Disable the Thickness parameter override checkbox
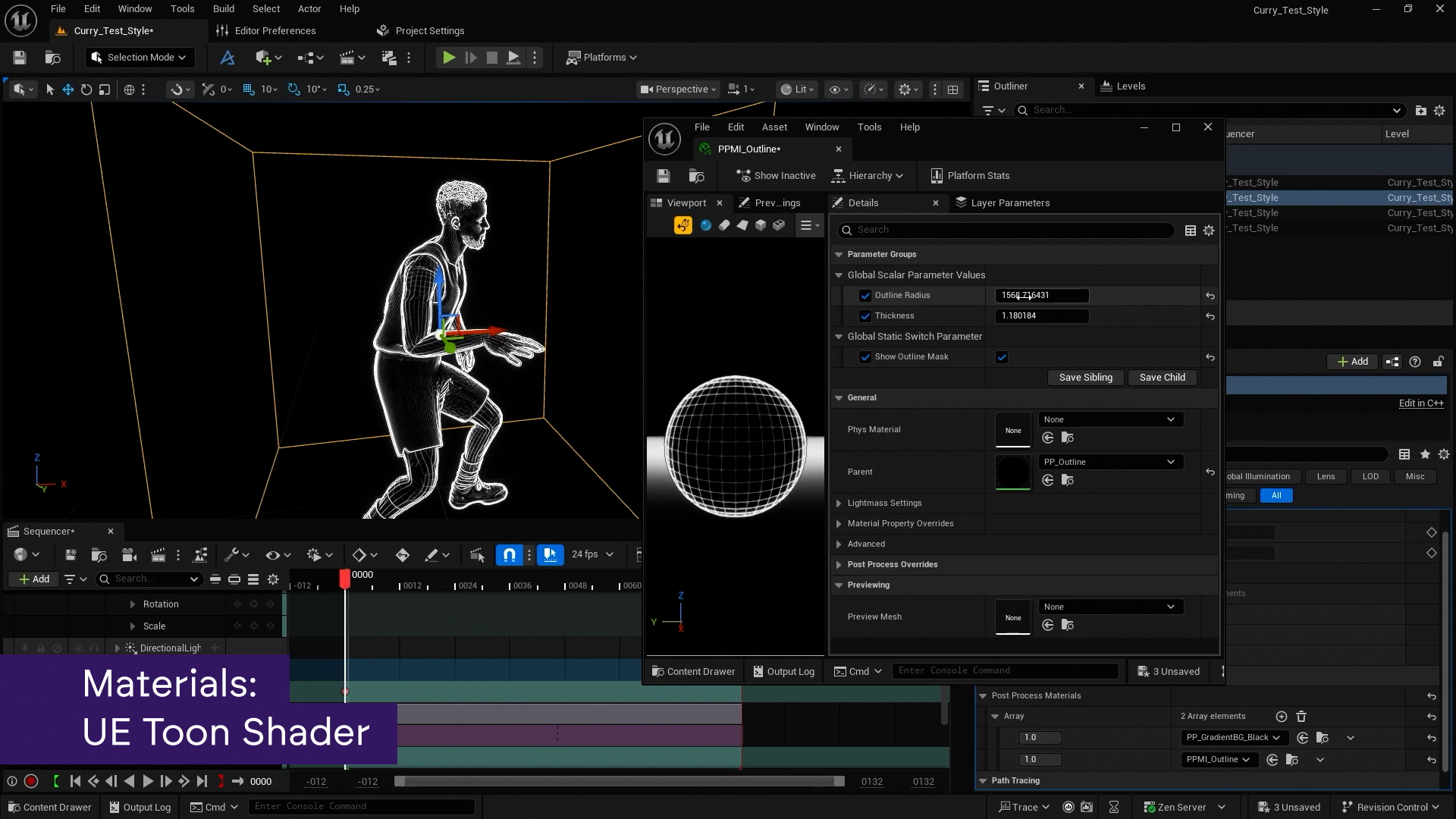This screenshot has width=1456, height=819. 865,316
